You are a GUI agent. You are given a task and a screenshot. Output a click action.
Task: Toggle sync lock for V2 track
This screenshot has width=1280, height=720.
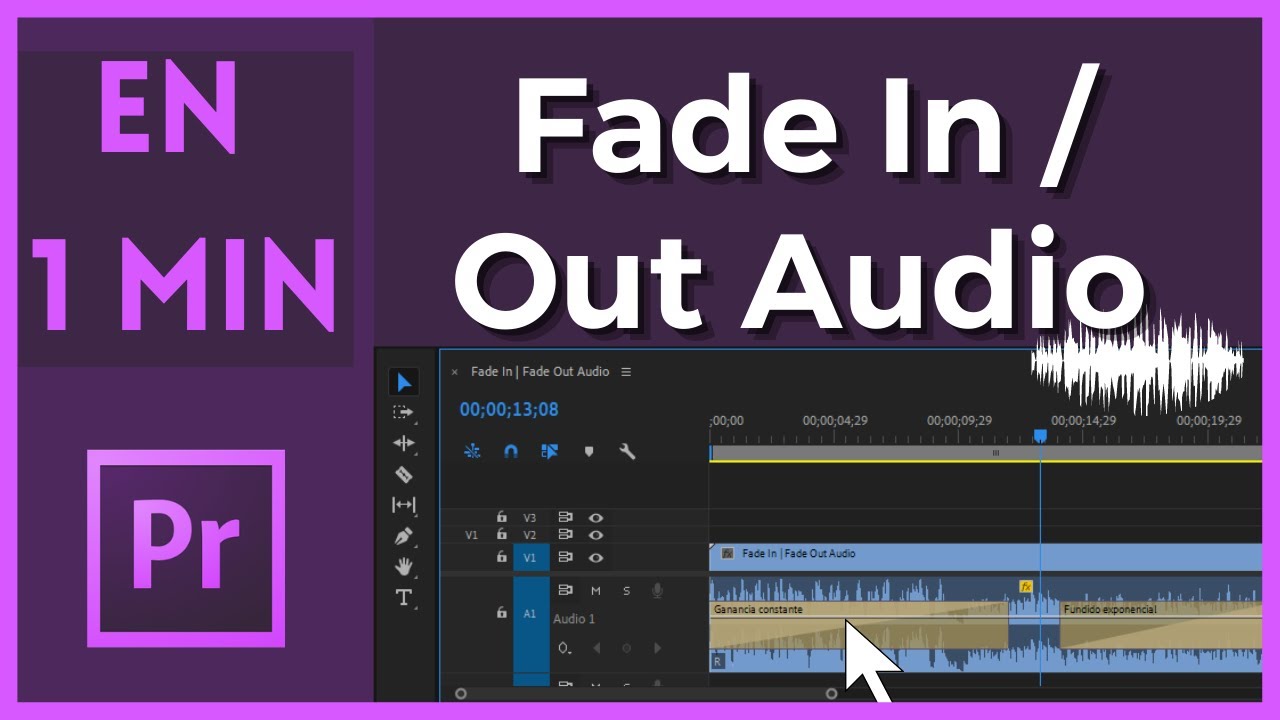click(x=565, y=535)
